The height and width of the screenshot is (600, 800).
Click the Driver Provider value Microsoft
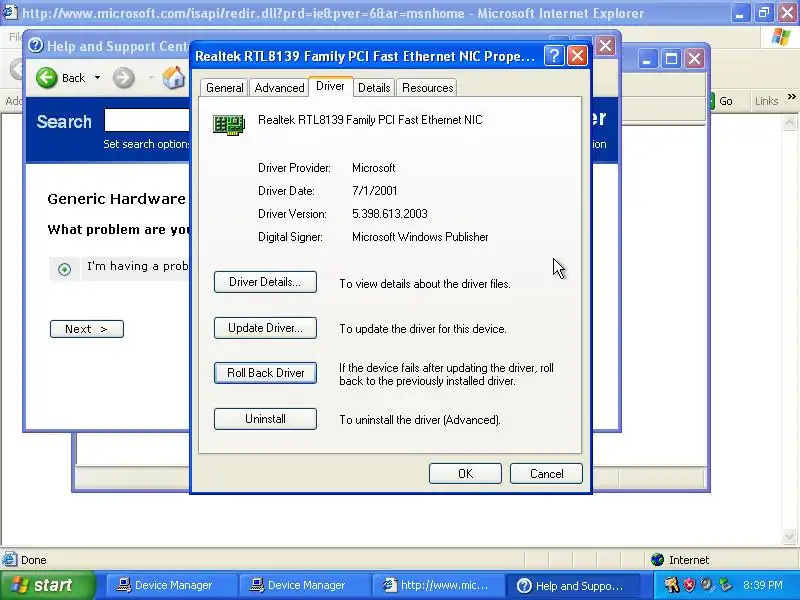click(x=373, y=168)
